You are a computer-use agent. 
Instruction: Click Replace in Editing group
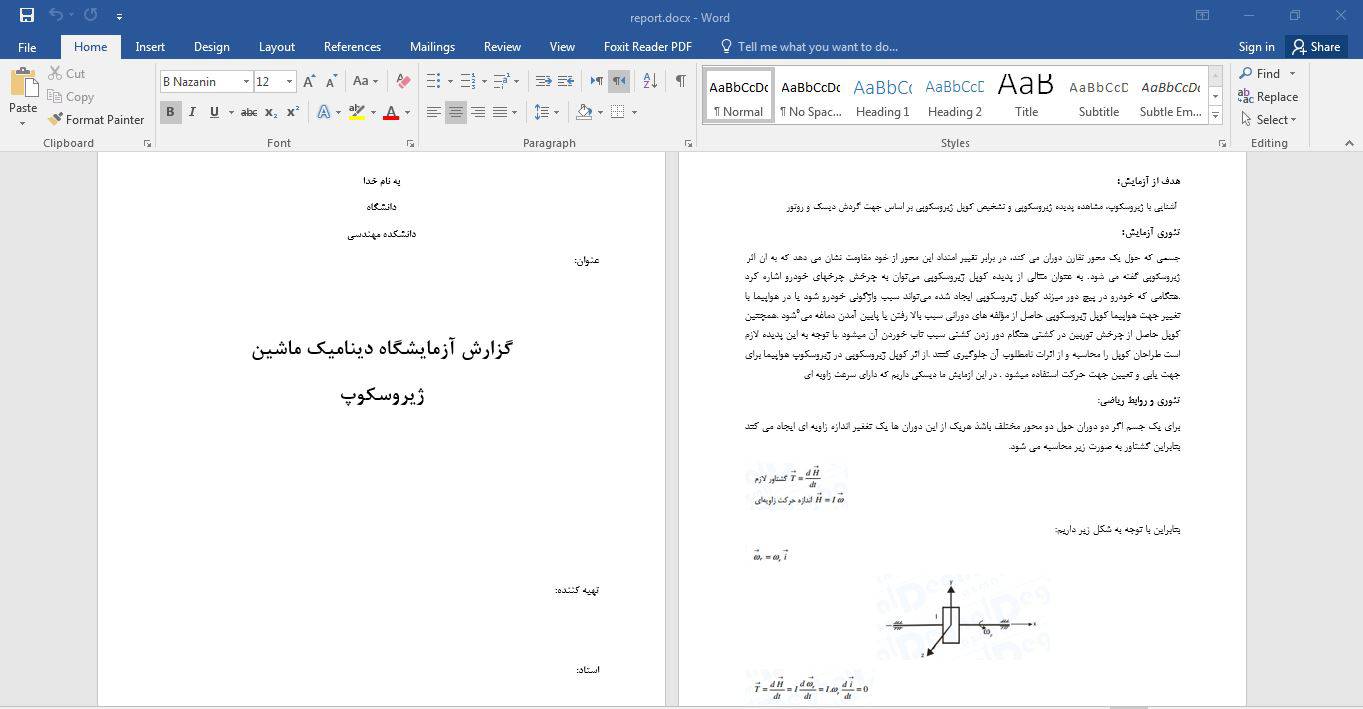click(x=1268, y=97)
